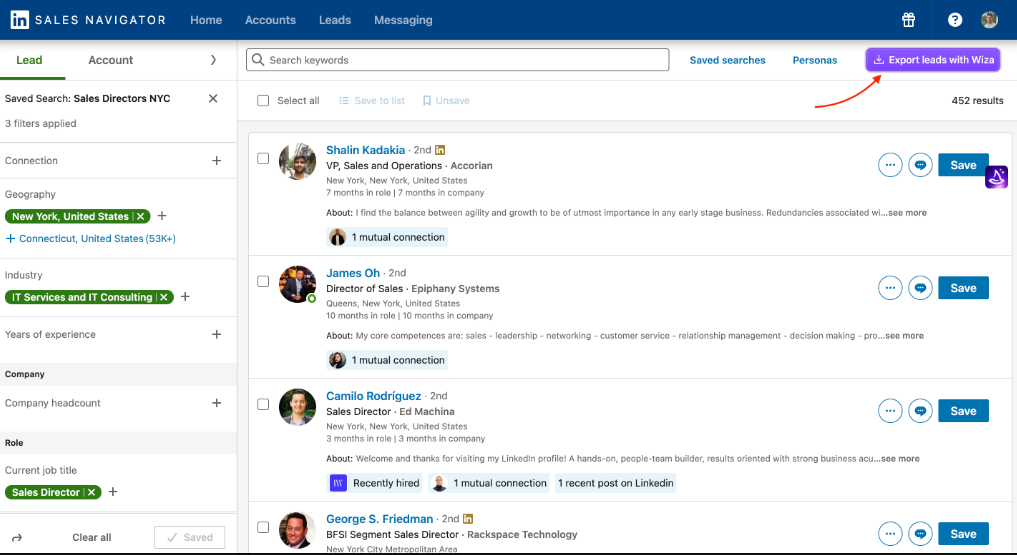Open the Leads navigation item
The width and height of the screenshot is (1017, 555).
[x=335, y=20]
